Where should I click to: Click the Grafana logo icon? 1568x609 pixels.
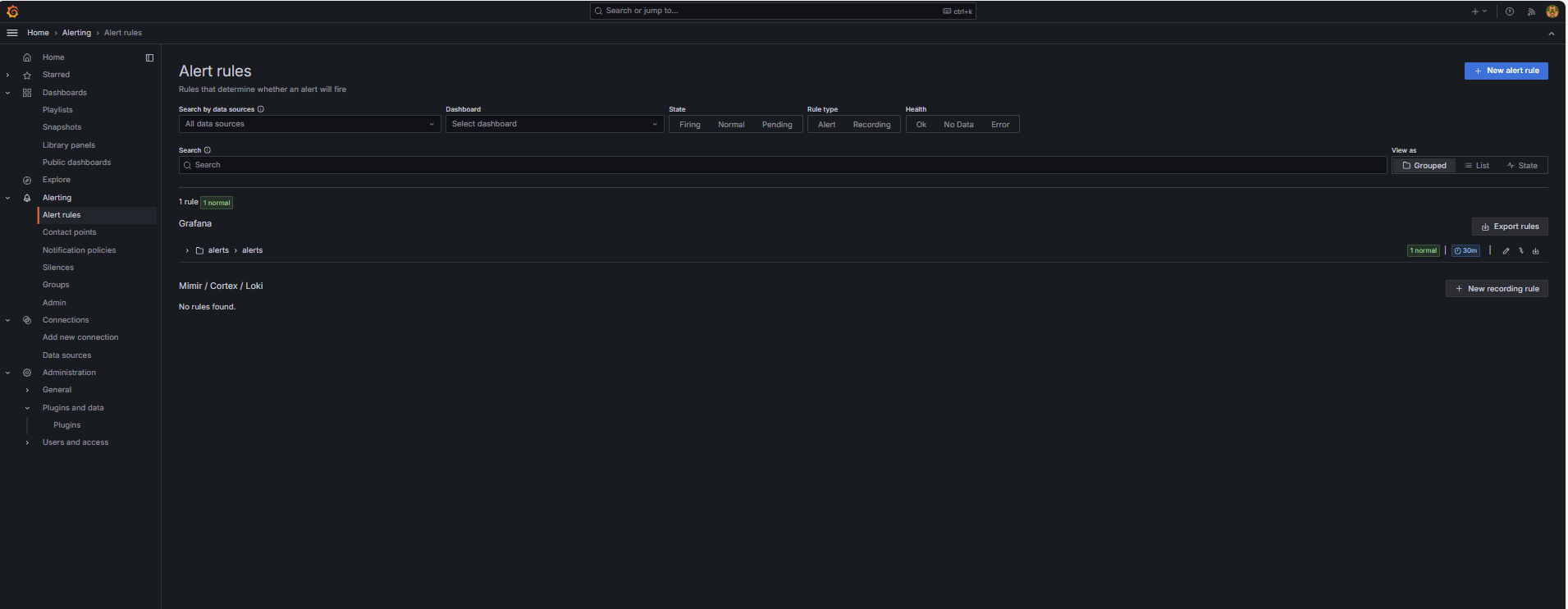coord(12,11)
